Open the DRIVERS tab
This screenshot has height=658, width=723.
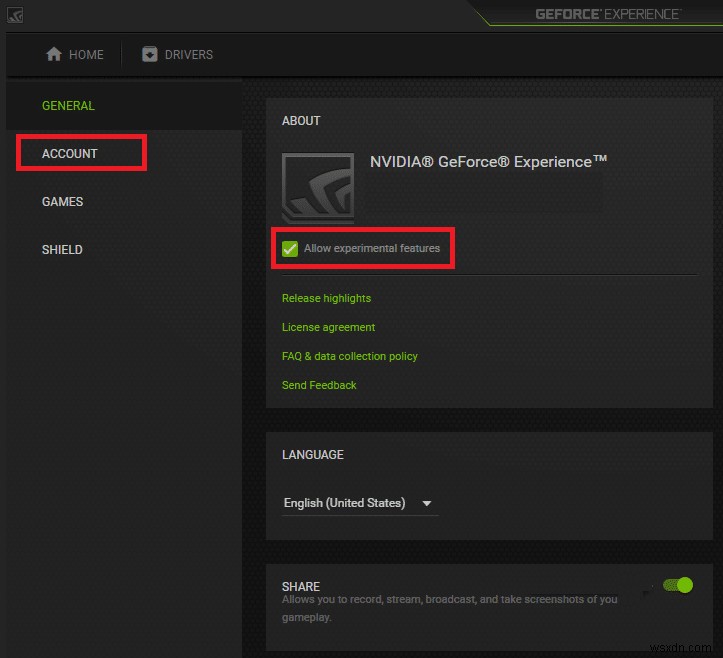178,54
